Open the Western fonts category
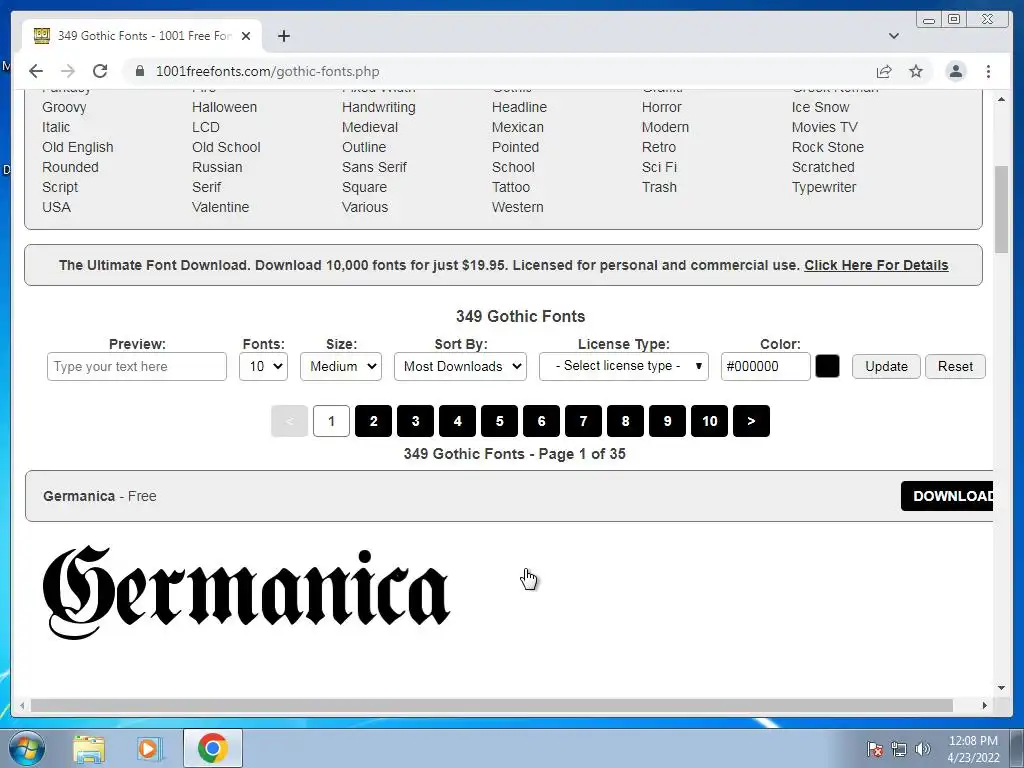This screenshot has height=768, width=1024. tap(517, 207)
